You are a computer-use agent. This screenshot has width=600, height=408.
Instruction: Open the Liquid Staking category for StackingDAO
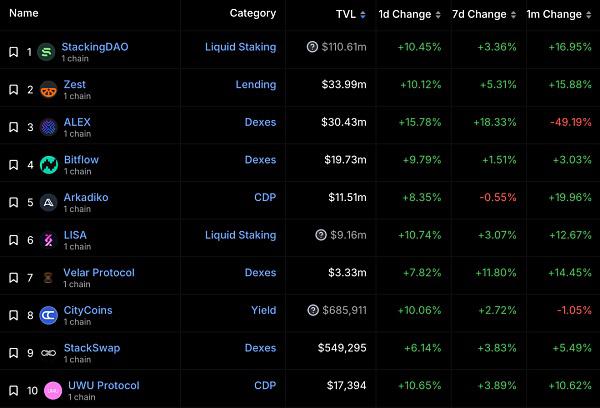[240, 47]
